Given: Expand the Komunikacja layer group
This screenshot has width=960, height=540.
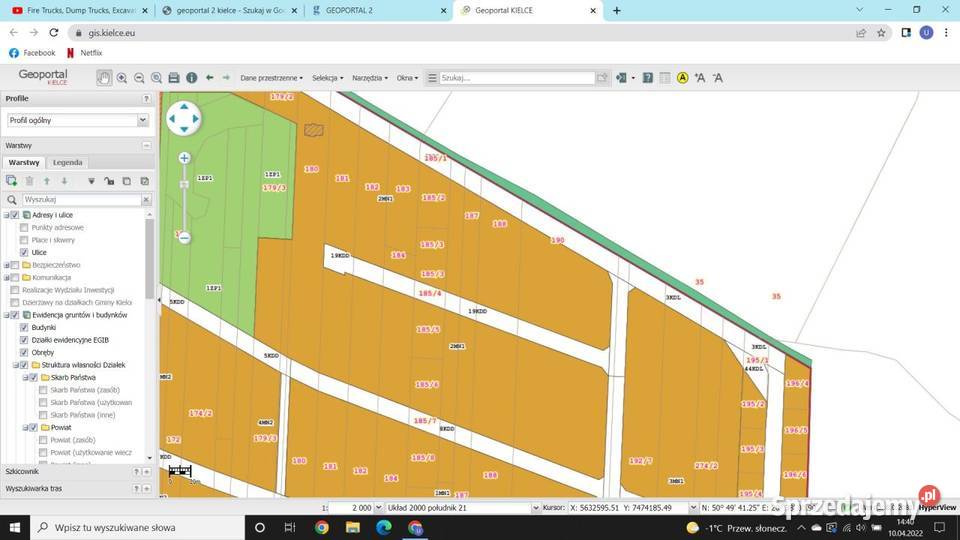Looking at the screenshot, I should (5, 277).
